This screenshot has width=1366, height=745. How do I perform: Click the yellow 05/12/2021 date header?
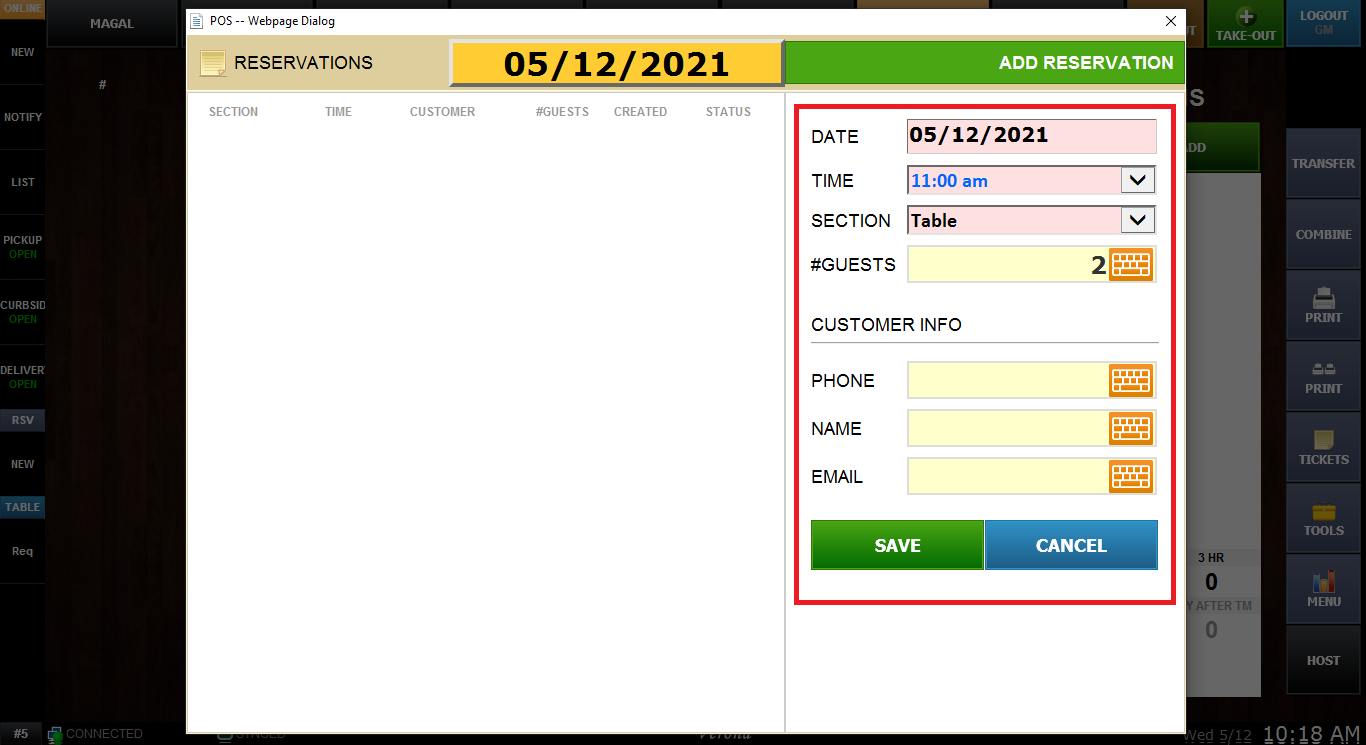click(616, 63)
